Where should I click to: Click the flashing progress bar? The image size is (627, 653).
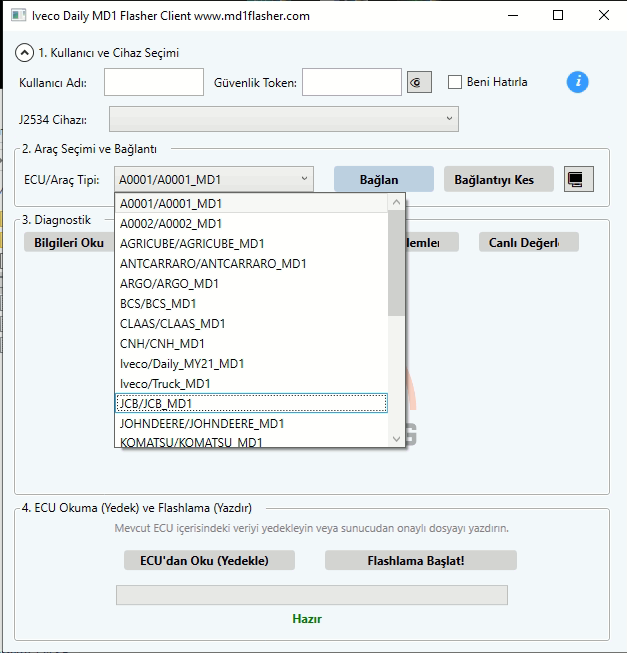311,595
